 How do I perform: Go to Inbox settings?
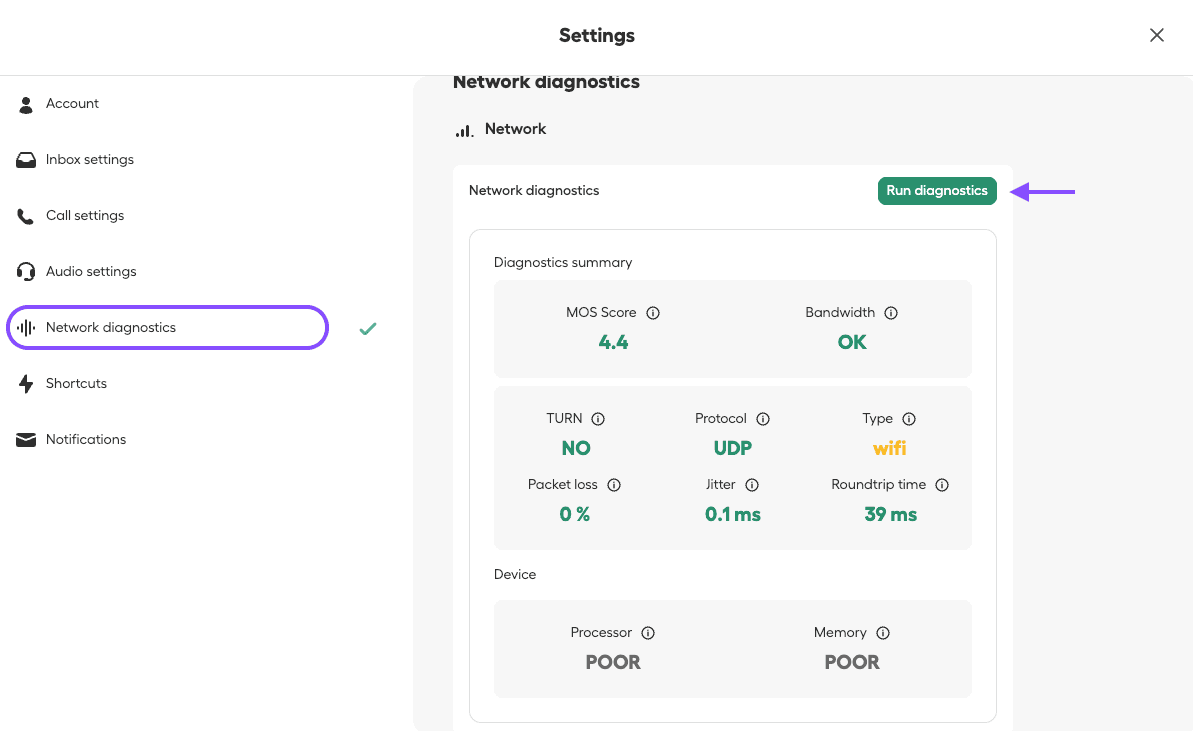coord(89,160)
